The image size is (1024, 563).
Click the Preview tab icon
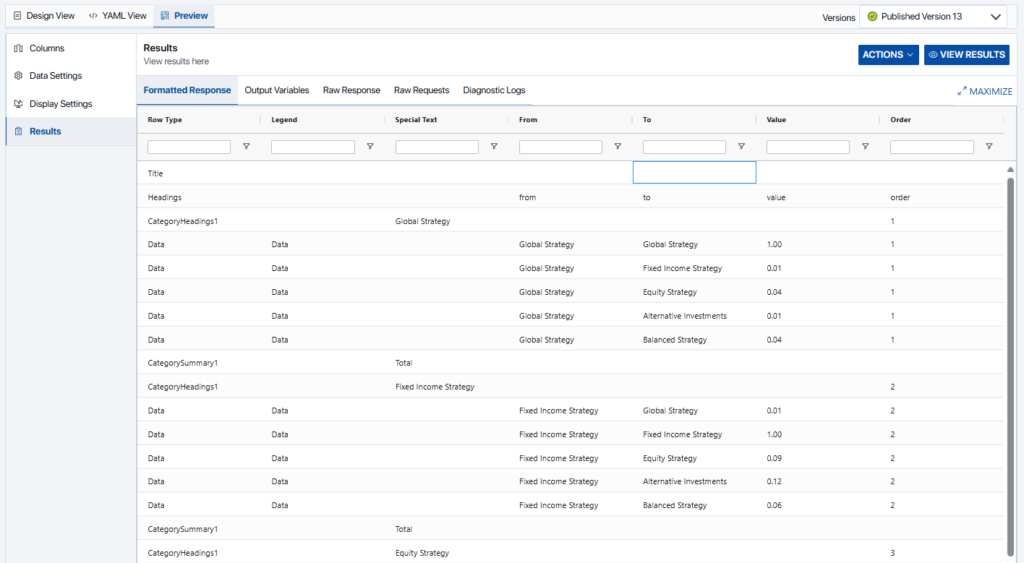pos(165,16)
